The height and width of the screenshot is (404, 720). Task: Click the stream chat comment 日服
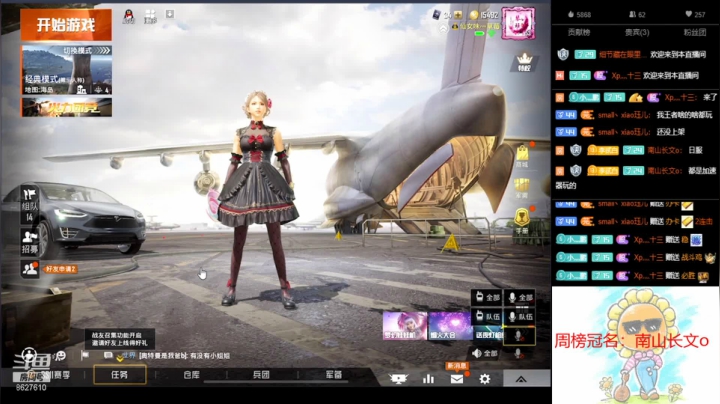695,150
